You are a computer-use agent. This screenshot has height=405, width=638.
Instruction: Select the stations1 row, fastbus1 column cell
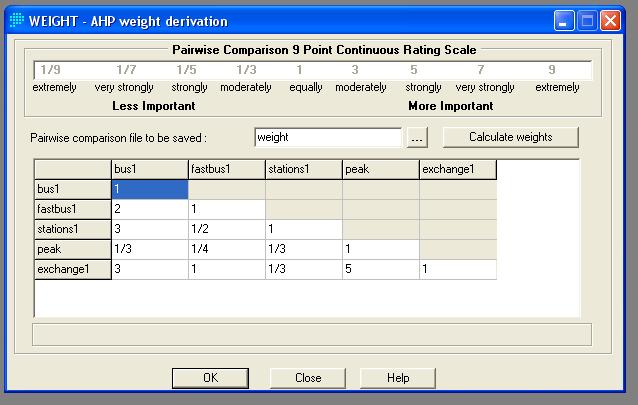[226, 229]
